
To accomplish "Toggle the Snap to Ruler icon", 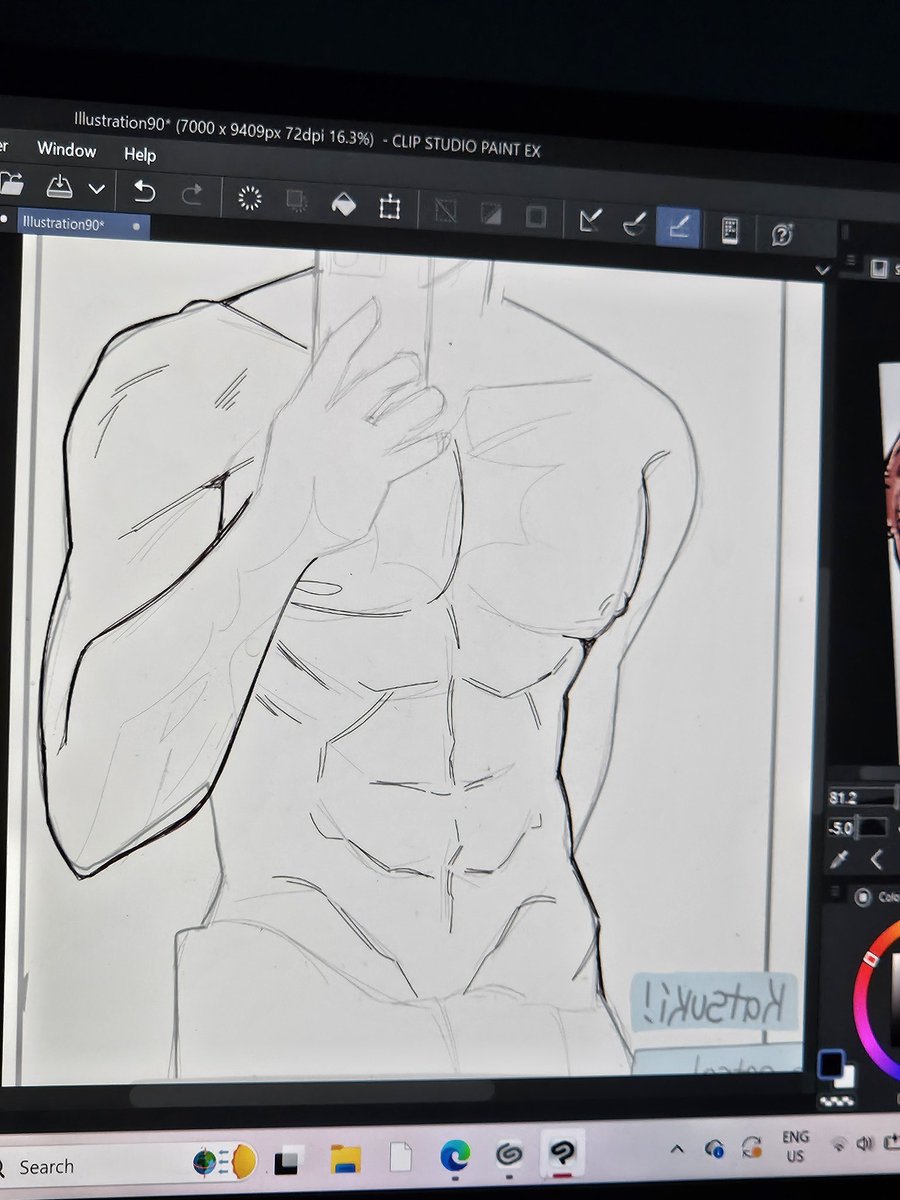I will (x=590, y=221).
